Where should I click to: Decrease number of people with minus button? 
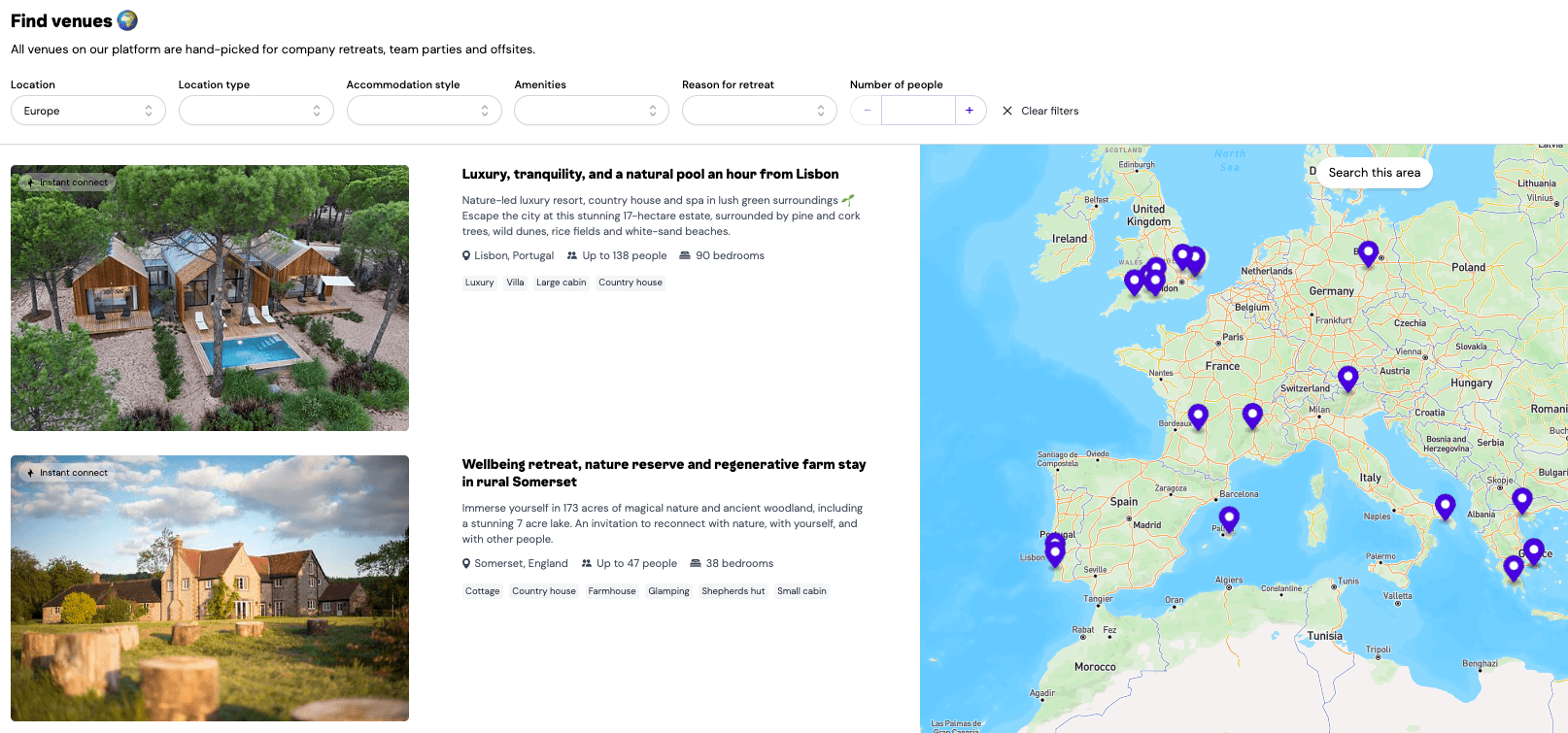[x=867, y=111]
